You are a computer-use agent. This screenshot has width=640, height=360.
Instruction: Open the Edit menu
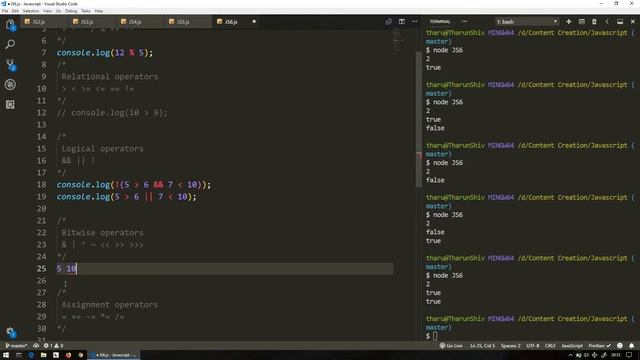pos(16,11)
